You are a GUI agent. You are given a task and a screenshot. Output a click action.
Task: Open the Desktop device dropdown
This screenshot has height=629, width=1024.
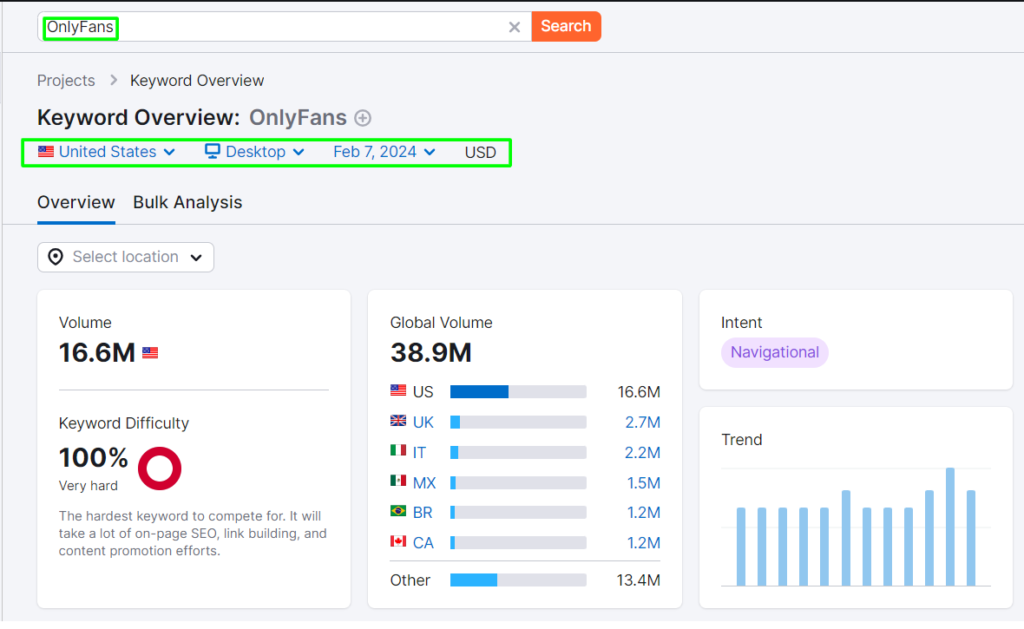tap(255, 152)
